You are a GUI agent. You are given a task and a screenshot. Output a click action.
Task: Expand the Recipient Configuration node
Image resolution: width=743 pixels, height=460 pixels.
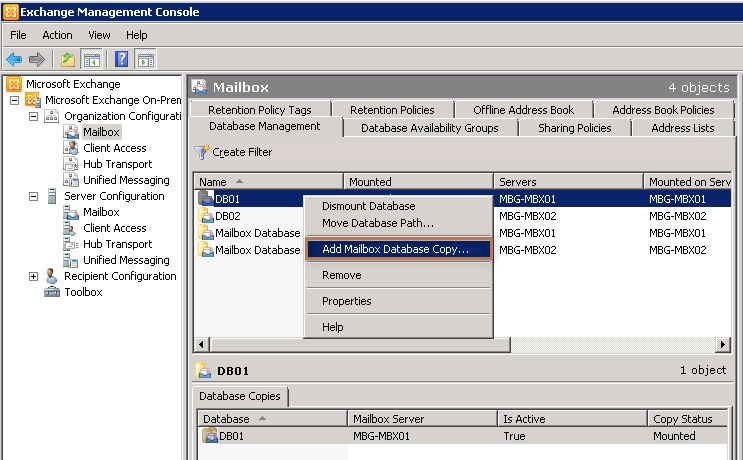(33, 276)
